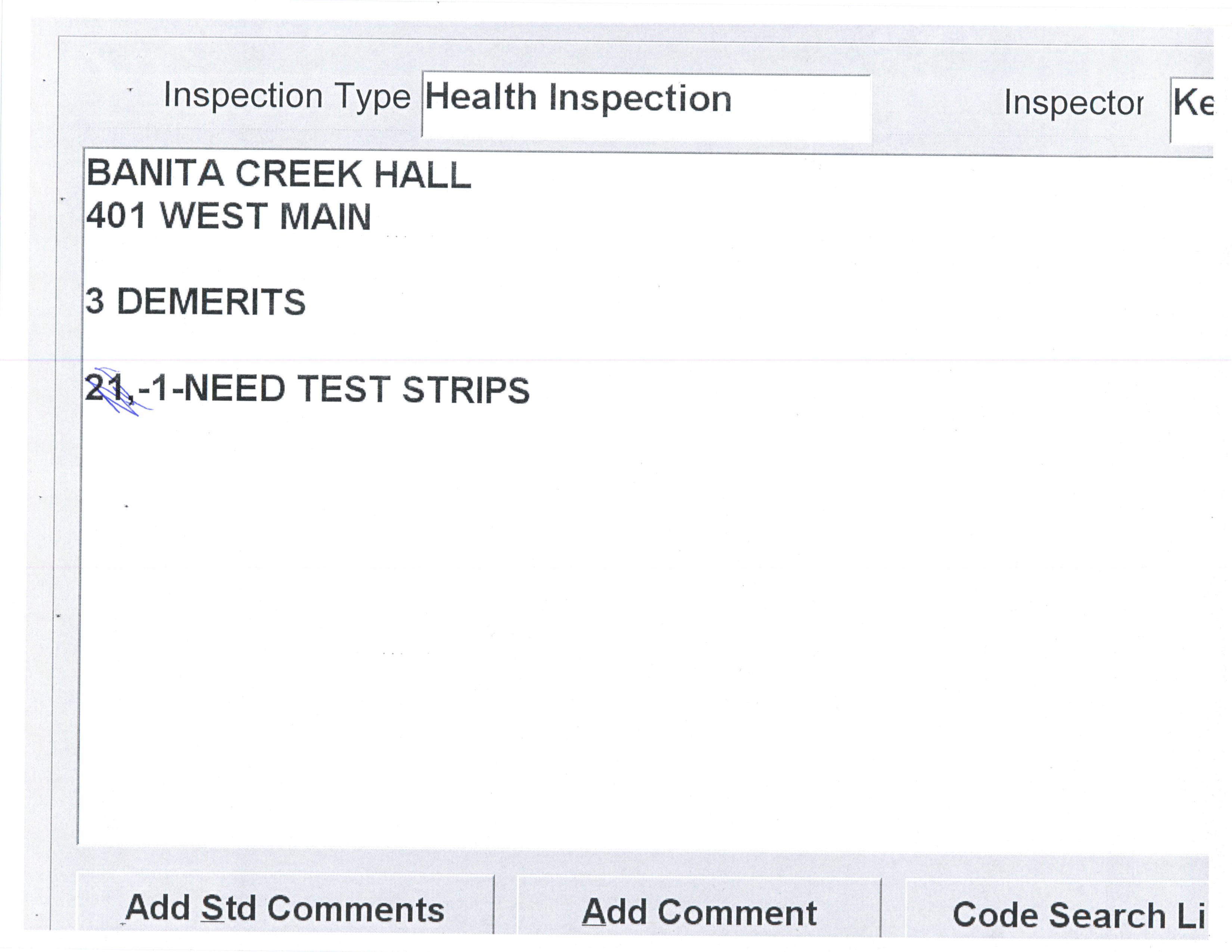Click the word MAIN in the address
Image resolution: width=1232 pixels, height=952 pixels.
[325, 217]
